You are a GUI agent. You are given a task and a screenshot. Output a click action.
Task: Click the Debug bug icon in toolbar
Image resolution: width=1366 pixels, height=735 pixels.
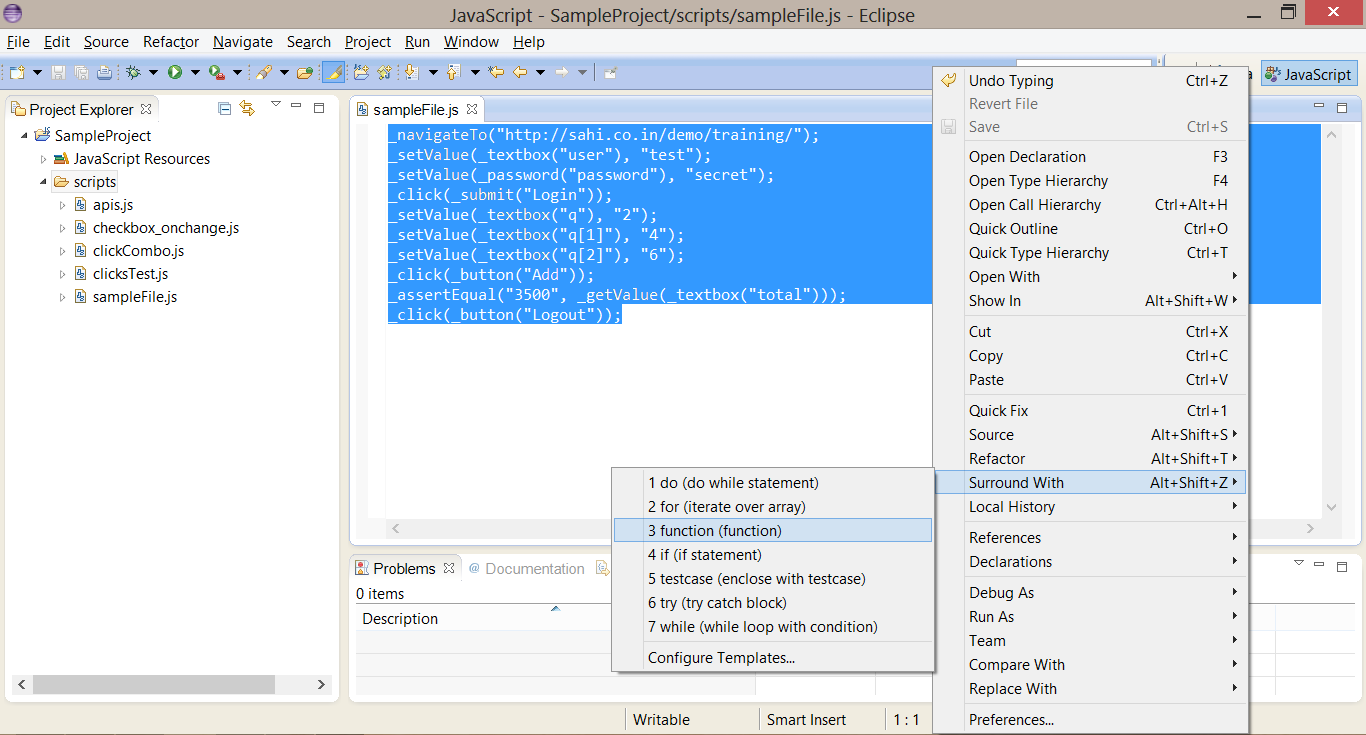pyautogui.click(x=133, y=72)
